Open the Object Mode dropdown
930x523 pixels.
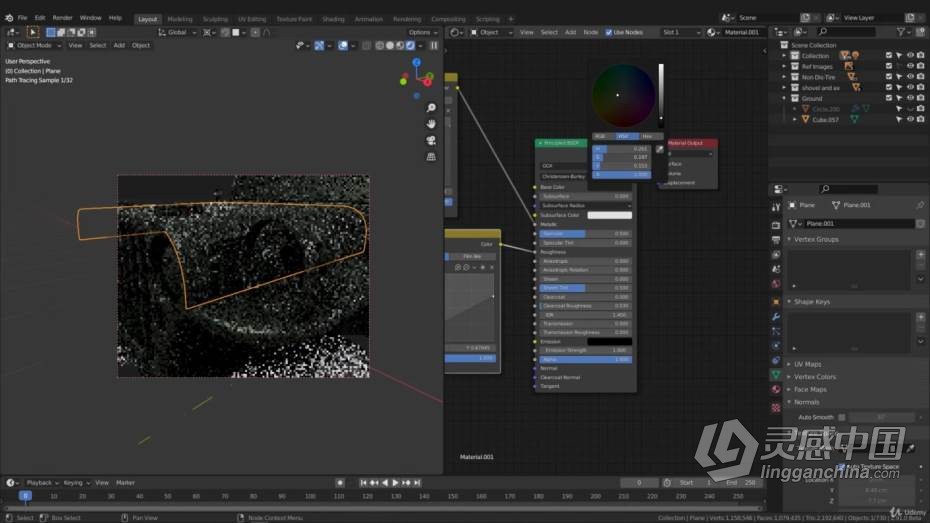point(34,45)
